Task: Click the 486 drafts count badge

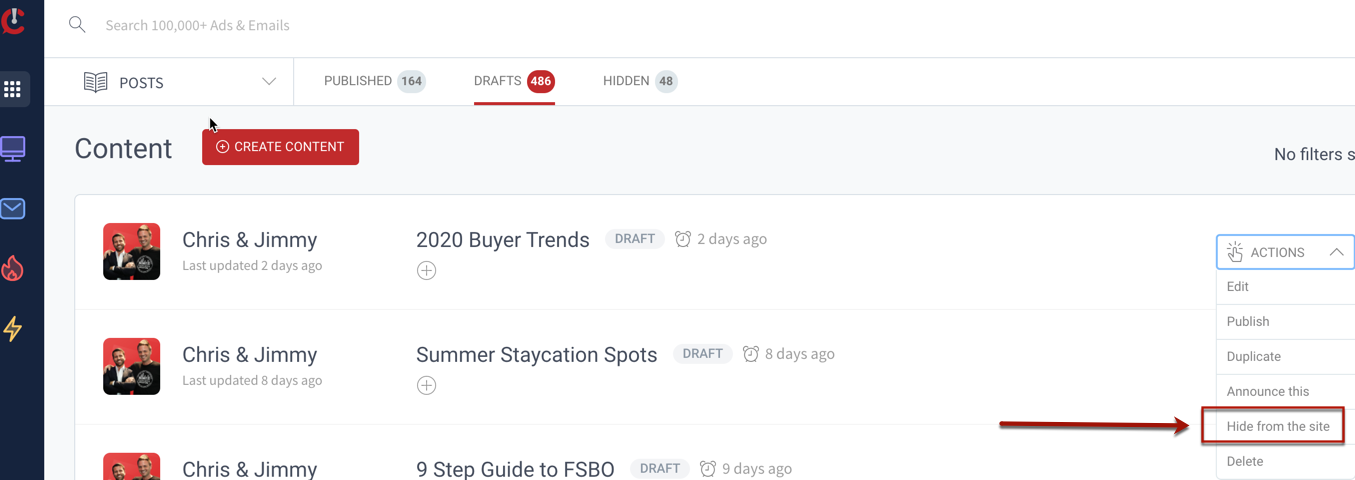Action: tap(541, 81)
